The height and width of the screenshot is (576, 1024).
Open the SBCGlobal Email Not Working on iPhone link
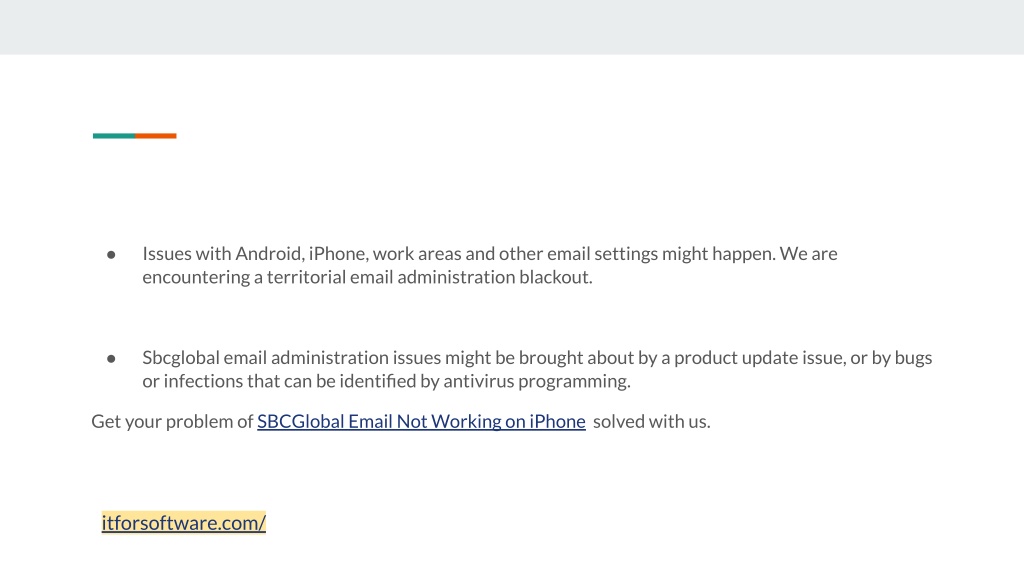coord(421,421)
